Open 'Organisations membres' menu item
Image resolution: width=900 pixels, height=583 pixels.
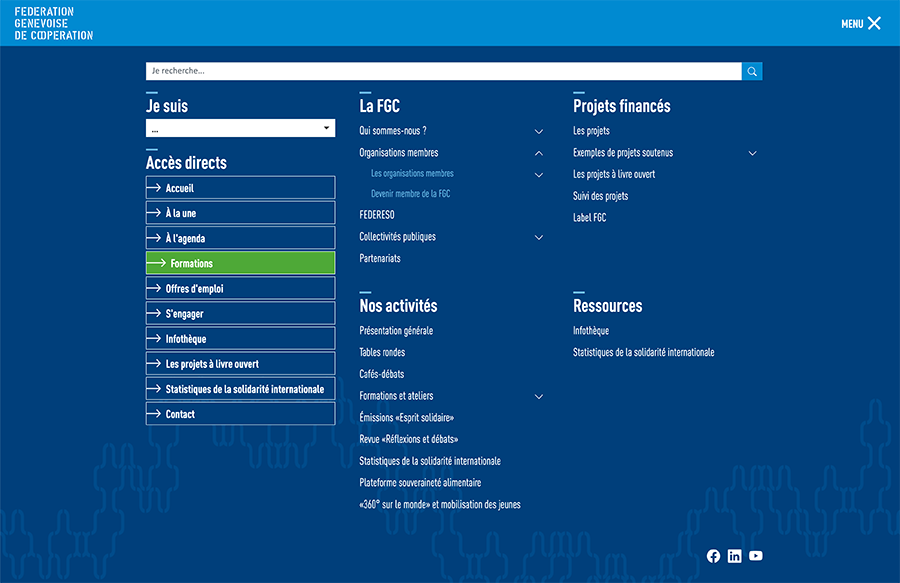[x=398, y=153]
